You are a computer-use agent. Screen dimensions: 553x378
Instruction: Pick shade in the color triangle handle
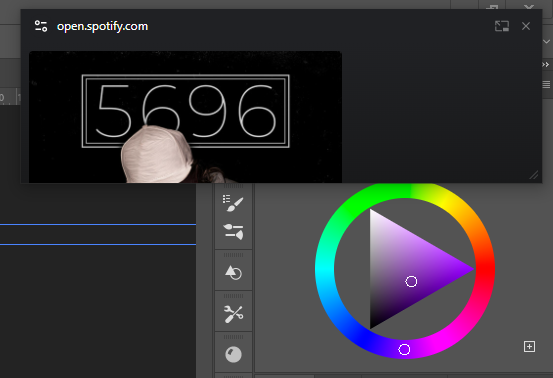pyautogui.click(x=411, y=281)
